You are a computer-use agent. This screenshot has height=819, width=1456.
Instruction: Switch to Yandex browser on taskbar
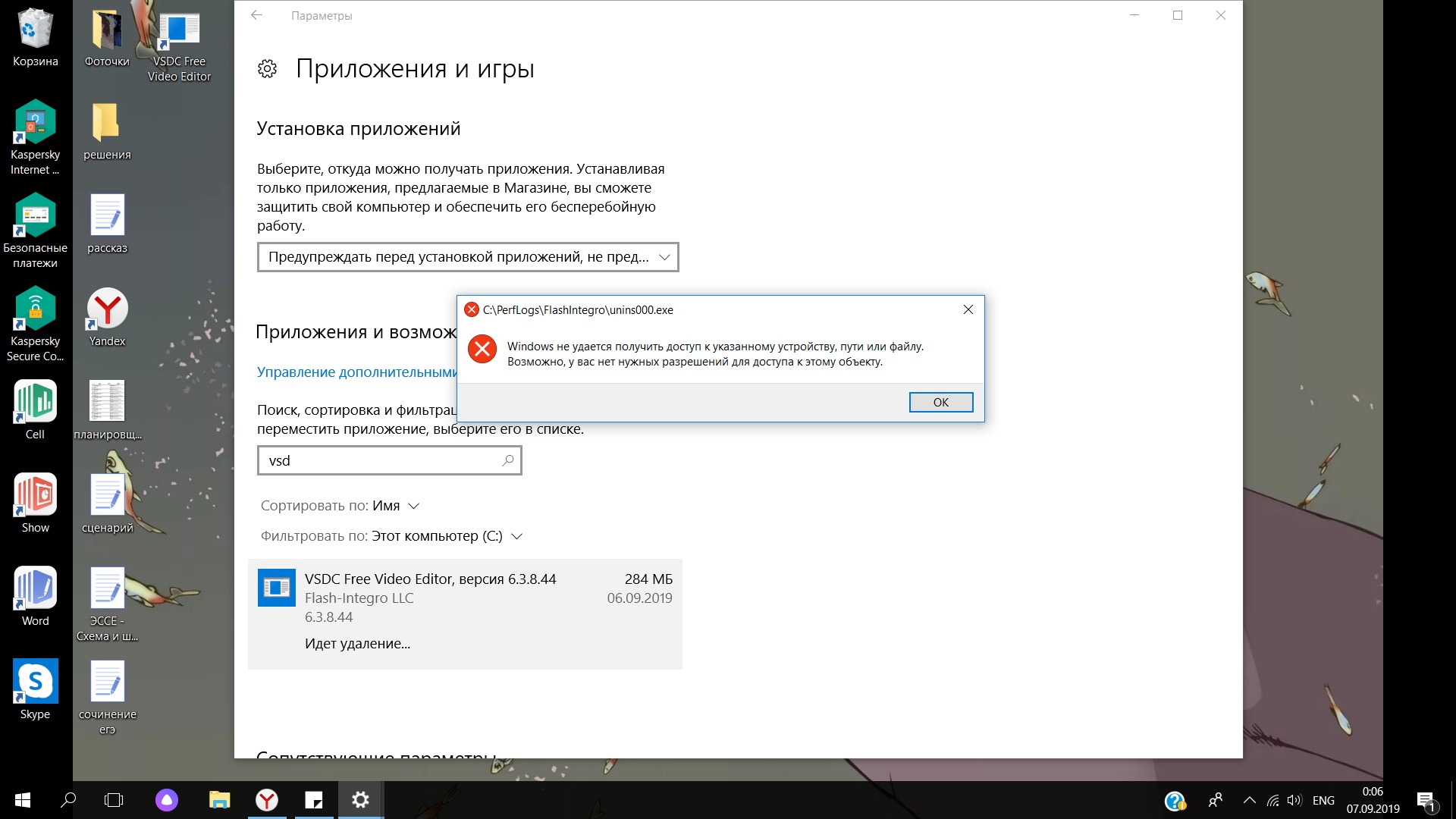coord(267,800)
